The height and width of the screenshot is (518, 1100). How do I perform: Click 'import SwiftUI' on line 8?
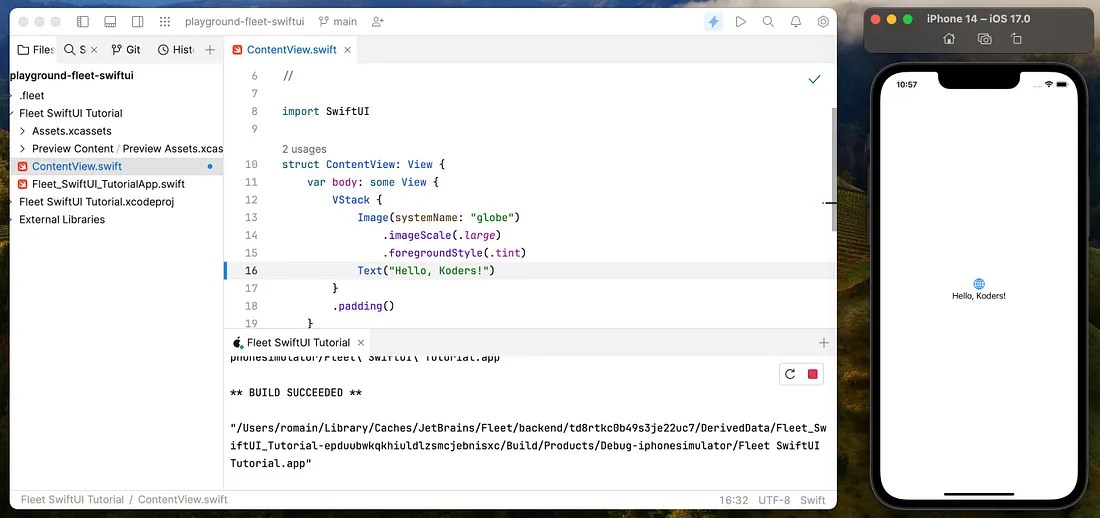click(x=326, y=111)
